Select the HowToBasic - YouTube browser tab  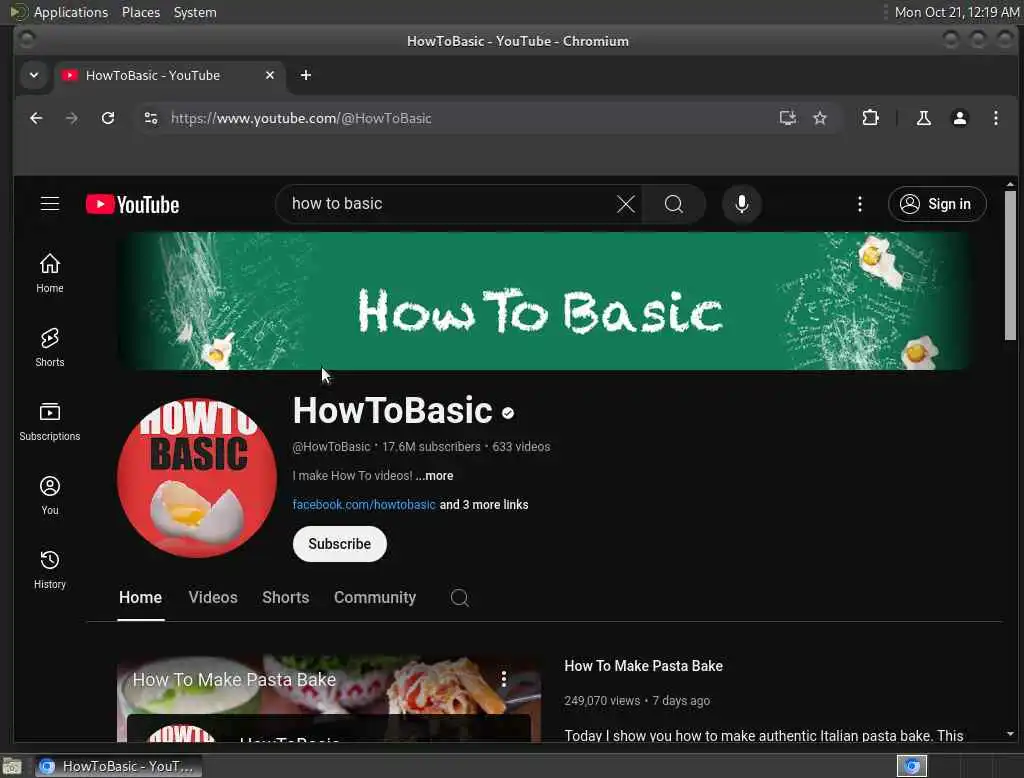[x=170, y=75]
